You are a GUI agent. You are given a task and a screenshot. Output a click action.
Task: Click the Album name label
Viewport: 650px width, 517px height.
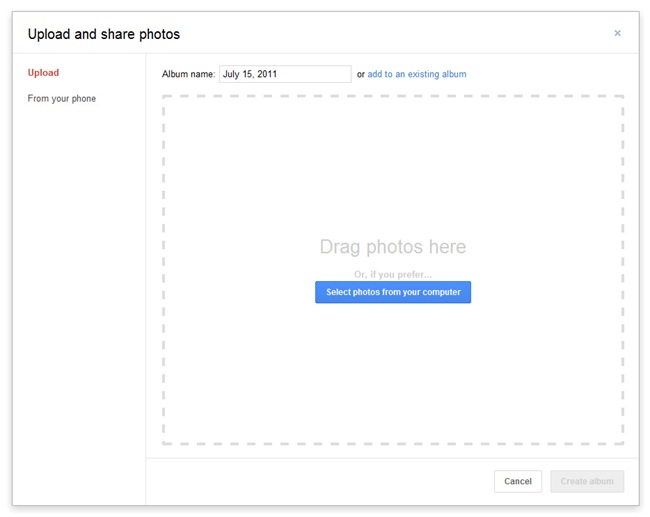[x=188, y=74]
